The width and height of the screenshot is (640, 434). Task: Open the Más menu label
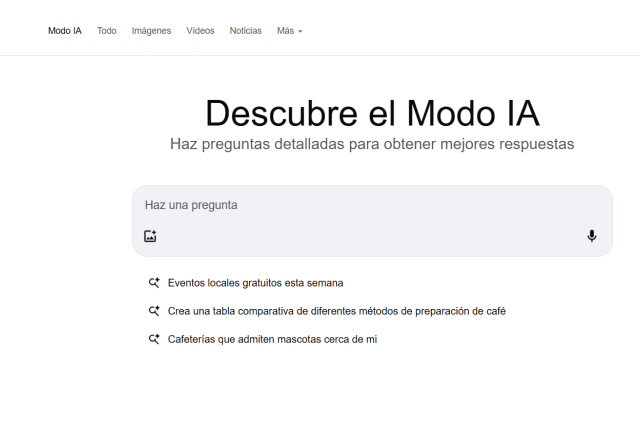(285, 31)
